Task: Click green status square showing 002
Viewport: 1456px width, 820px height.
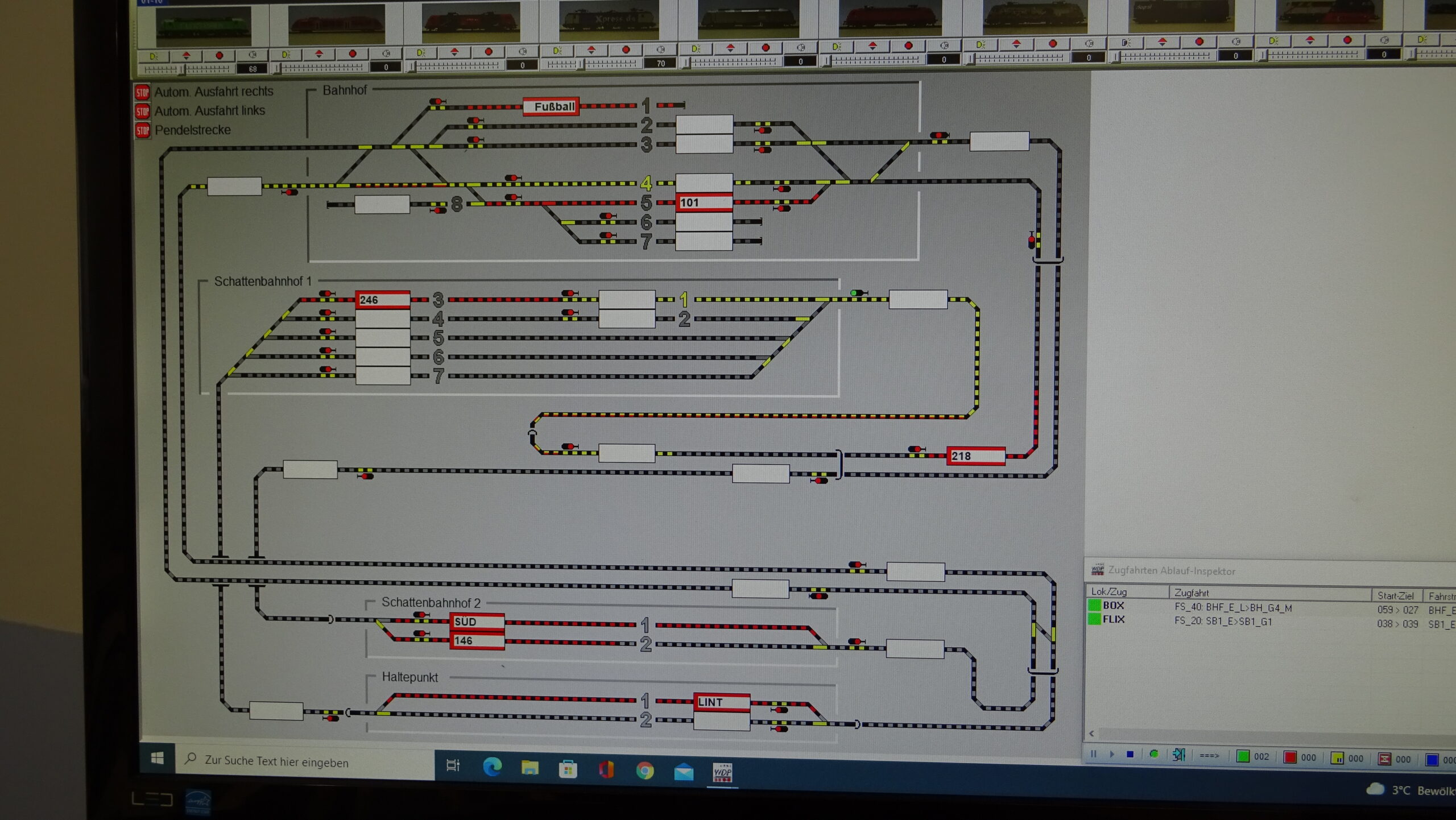Action: pos(1243,756)
